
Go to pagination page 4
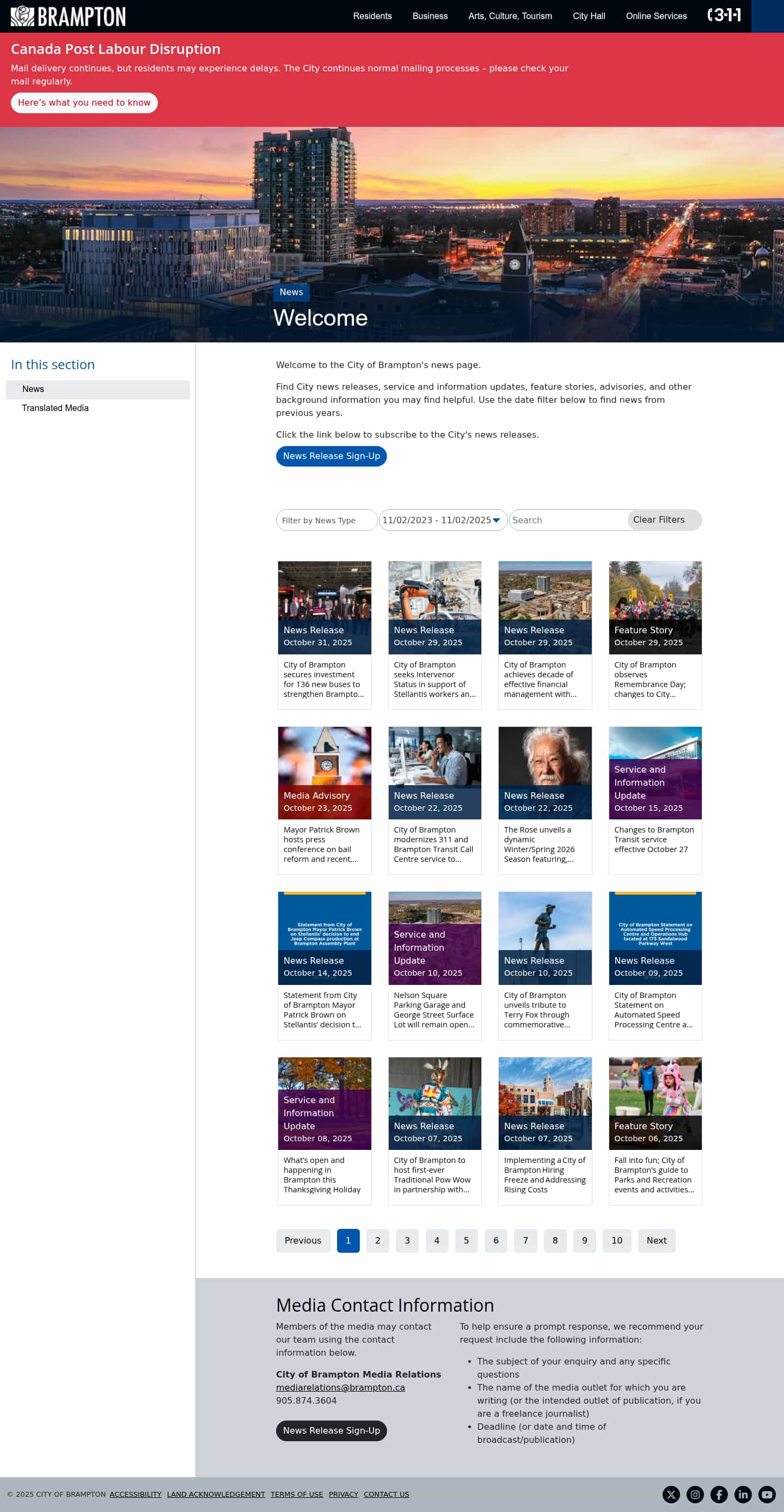click(x=437, y=1241)
